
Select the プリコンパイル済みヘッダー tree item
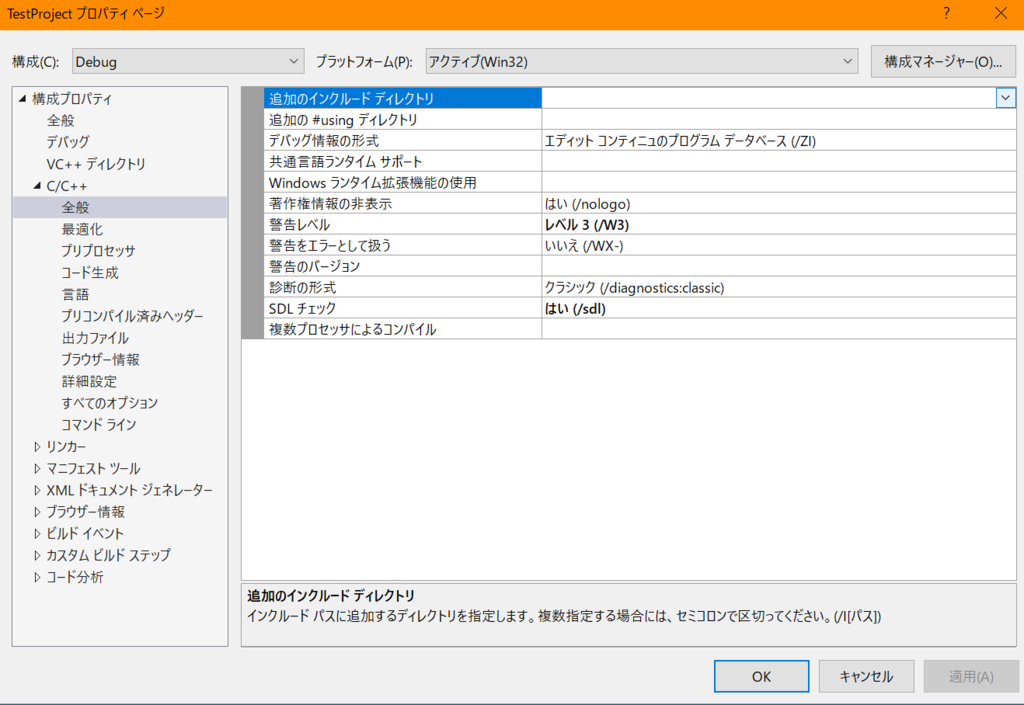[x=133, y=316]
